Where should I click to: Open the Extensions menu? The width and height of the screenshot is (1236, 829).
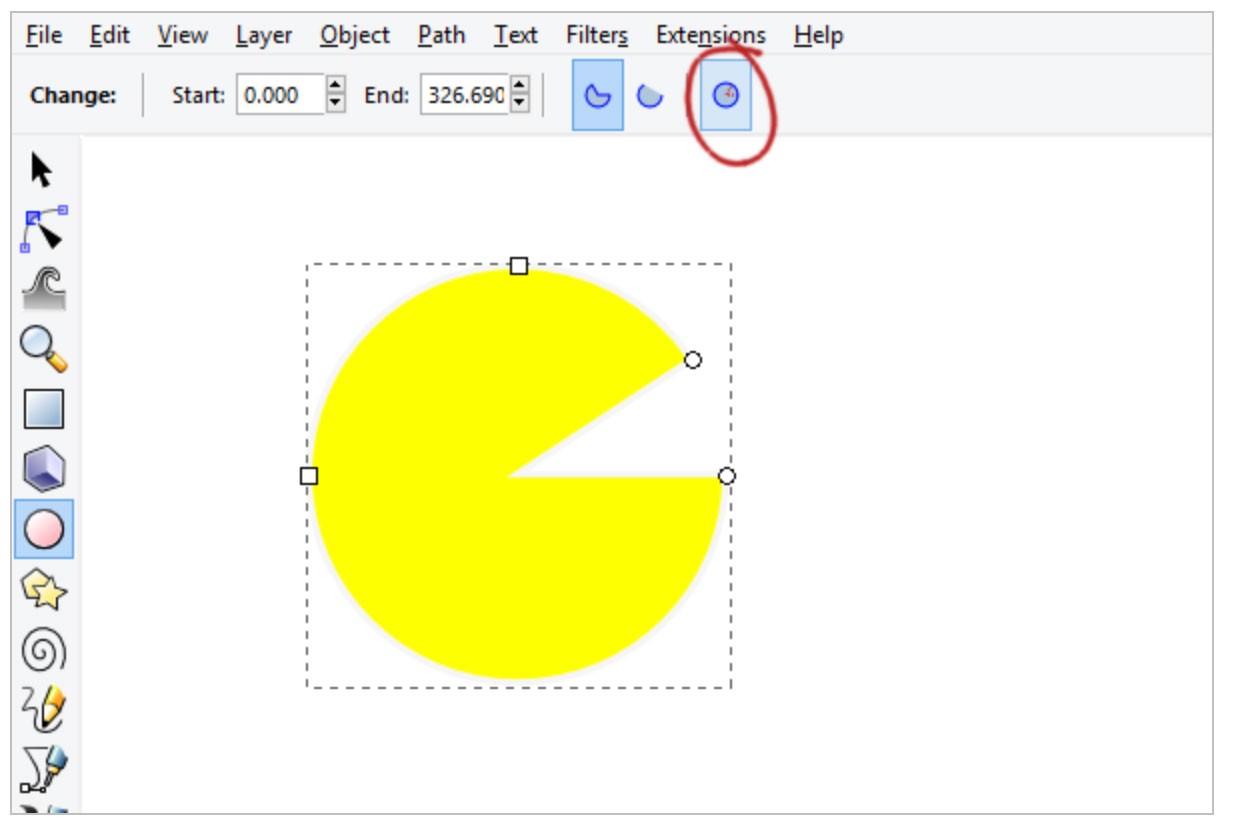click(x=710, y=35)
